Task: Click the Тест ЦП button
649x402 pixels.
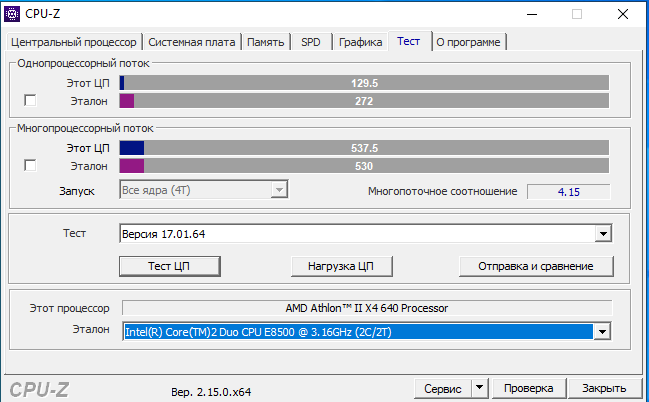Action: coord(170,266)
